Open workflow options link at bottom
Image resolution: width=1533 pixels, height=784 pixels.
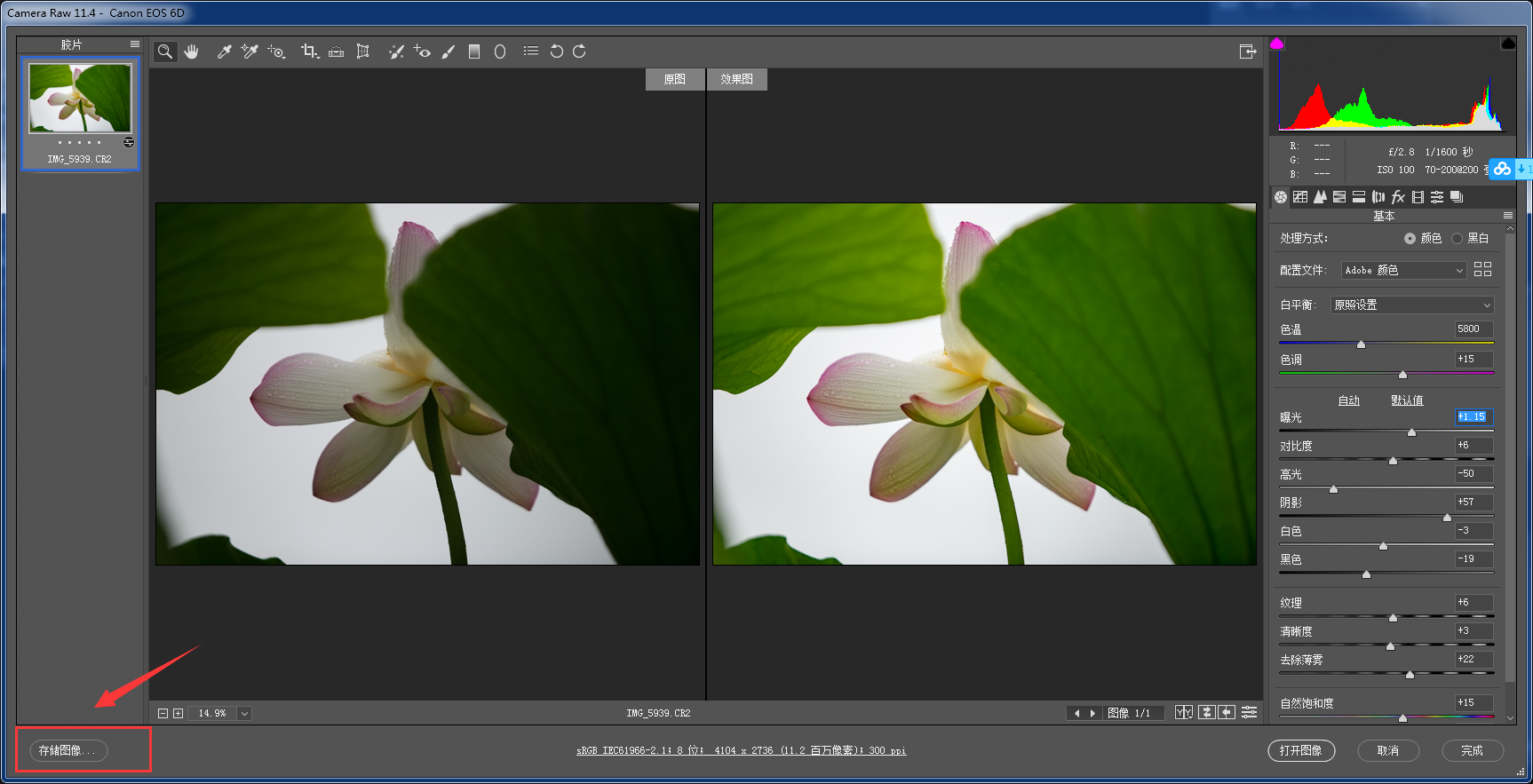coord(741,751)
